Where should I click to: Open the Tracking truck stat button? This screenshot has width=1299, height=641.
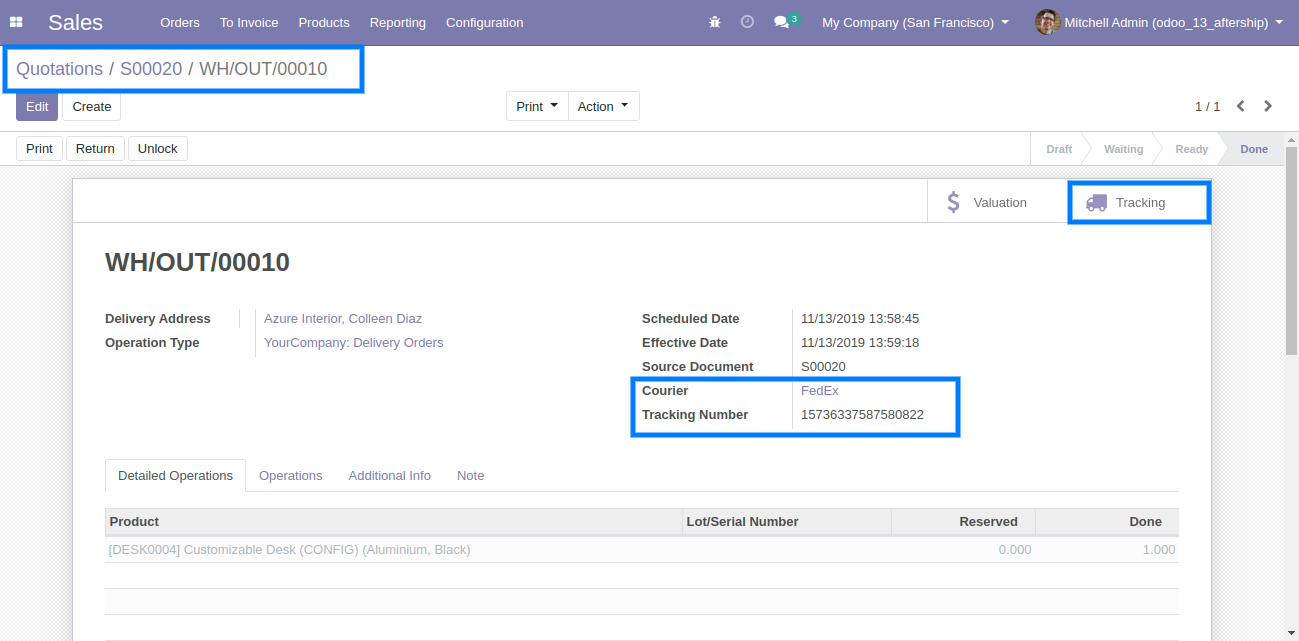[1139, 202]
